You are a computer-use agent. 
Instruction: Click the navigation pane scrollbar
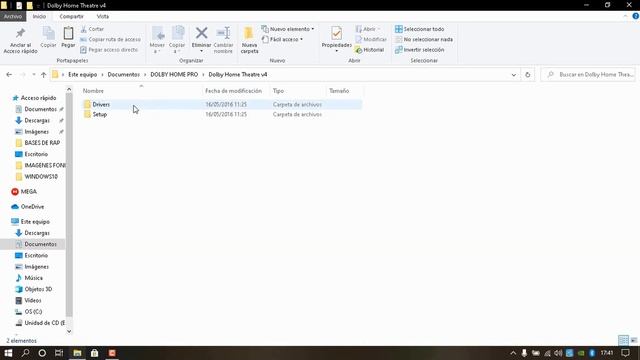click(x=69, y=204)
